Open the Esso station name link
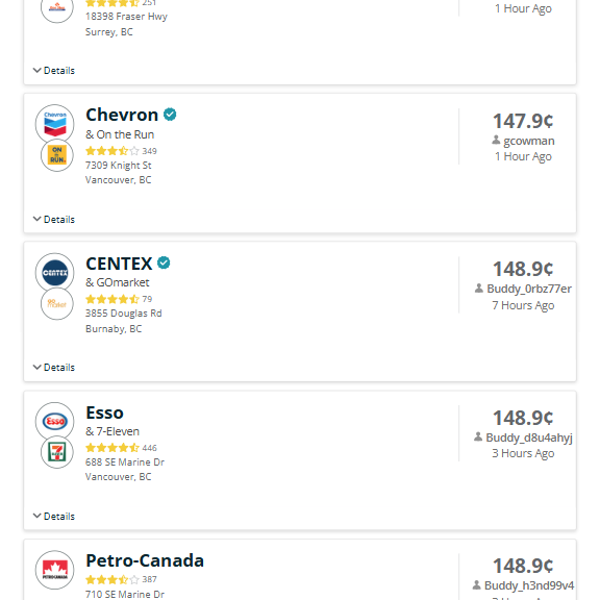This screenshot has width=600, height=600. coord(105,412)
